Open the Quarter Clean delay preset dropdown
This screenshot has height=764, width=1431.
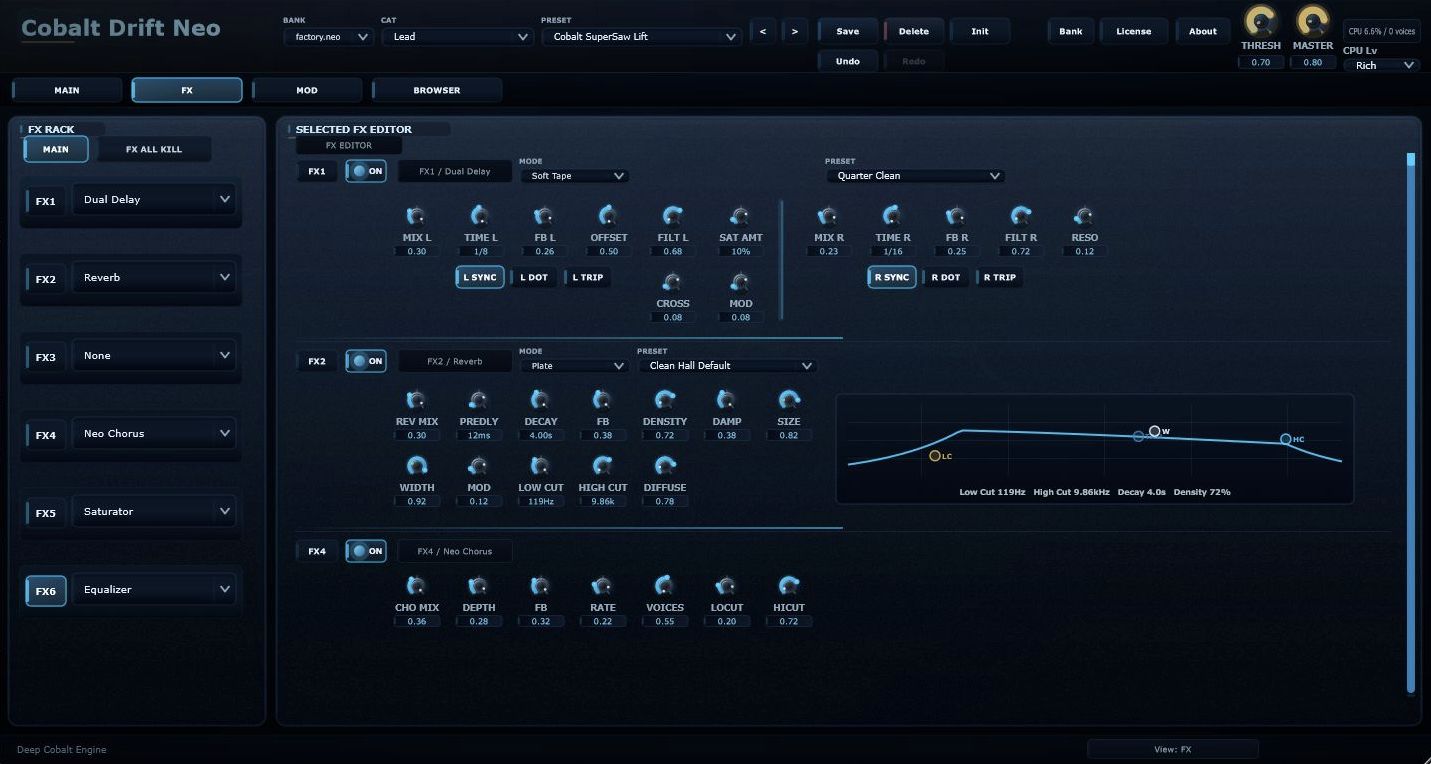tap(915, 176)
